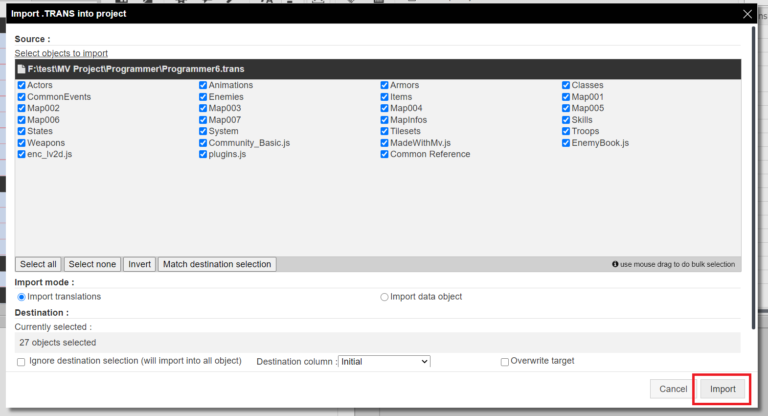Click the Select none button
Image resolution: width=768 pixels, height=416 pixels.
pyautogui.click(x=92, y=264)
